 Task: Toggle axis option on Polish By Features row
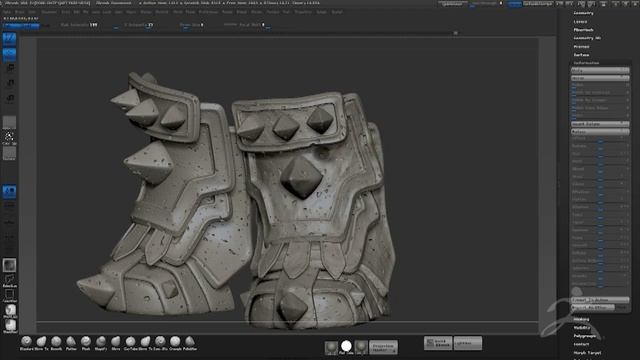(x=627, y=93)
